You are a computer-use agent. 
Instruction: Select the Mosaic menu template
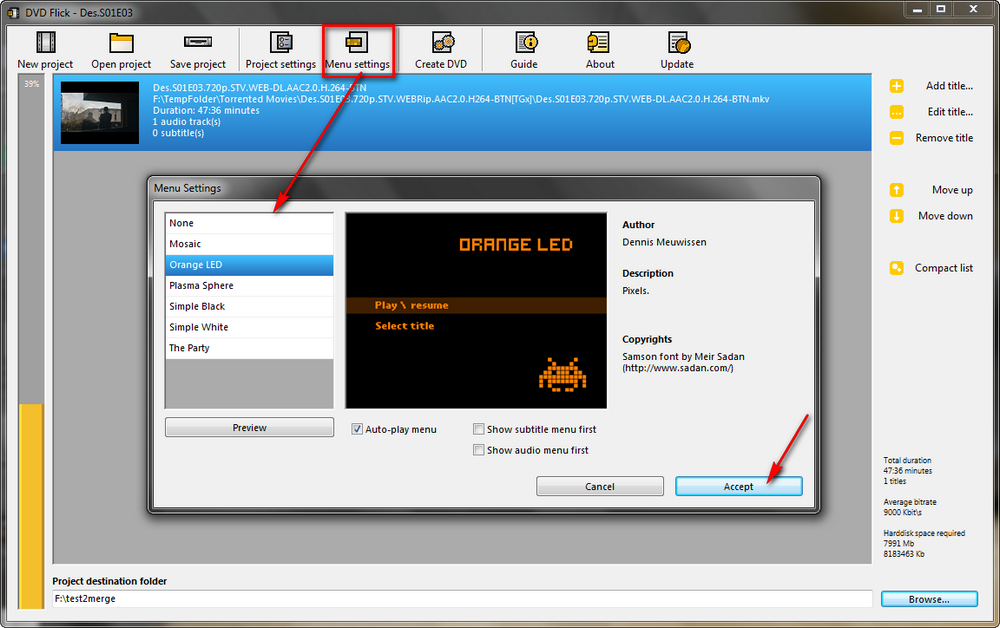249,244
